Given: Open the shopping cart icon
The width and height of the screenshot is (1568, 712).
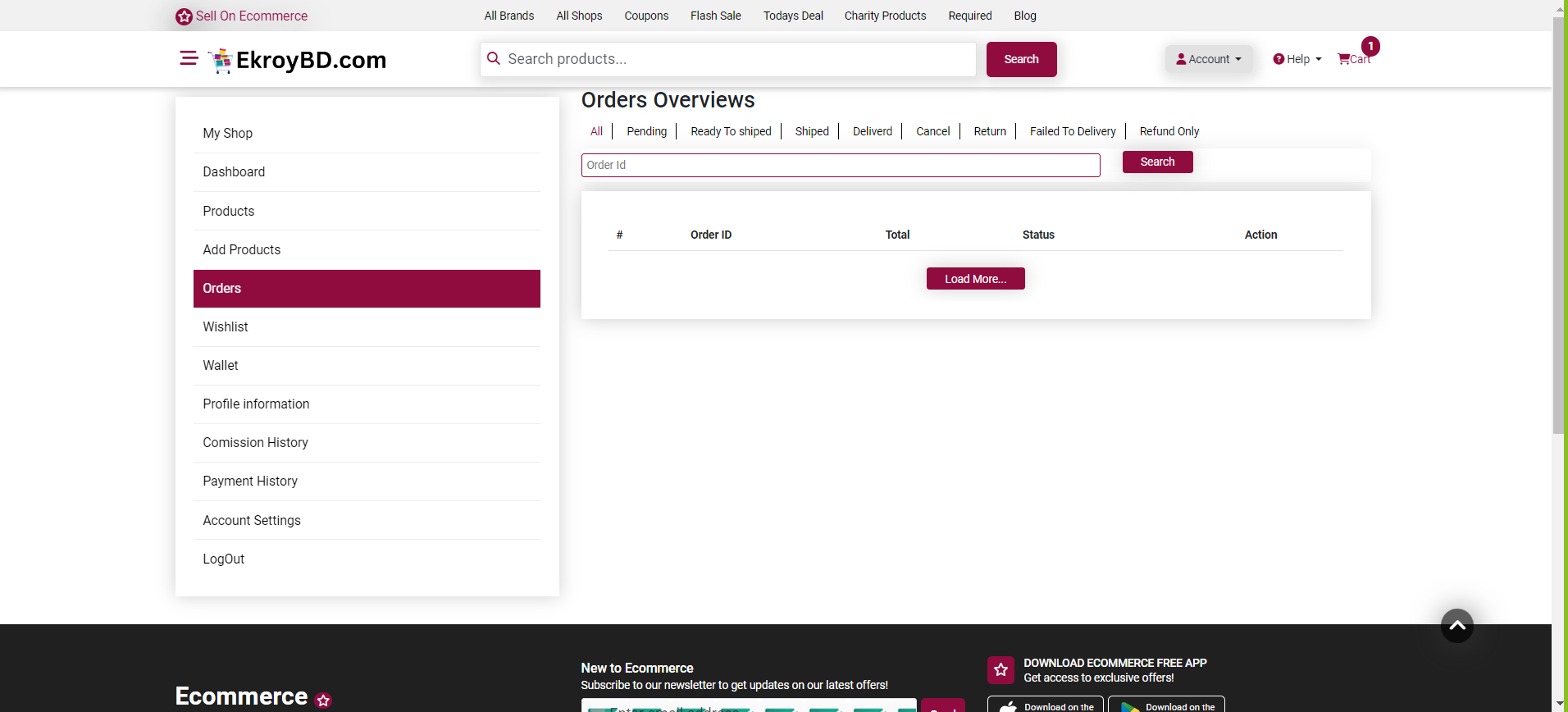Looking at the screenshot, I should [1344, 59].
